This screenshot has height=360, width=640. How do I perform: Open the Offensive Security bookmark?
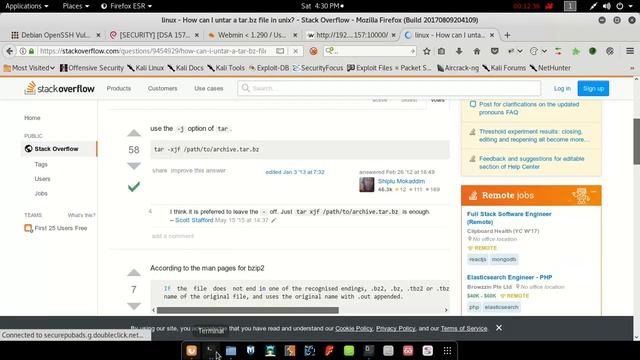point(92,68)
